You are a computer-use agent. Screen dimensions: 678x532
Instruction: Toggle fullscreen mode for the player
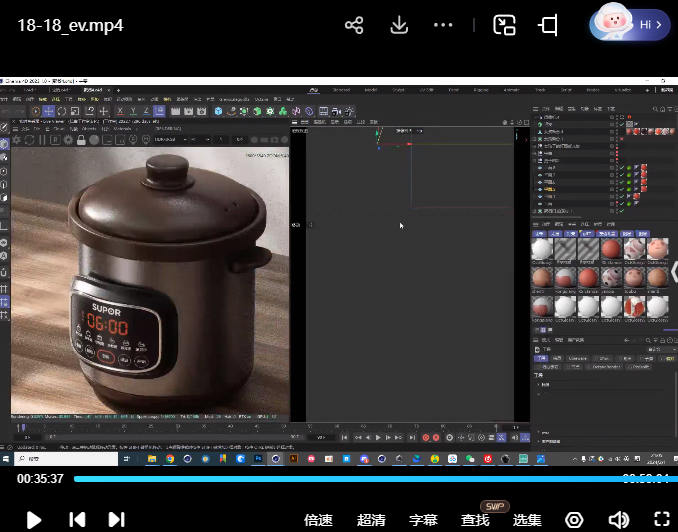[x=661, y=519]
